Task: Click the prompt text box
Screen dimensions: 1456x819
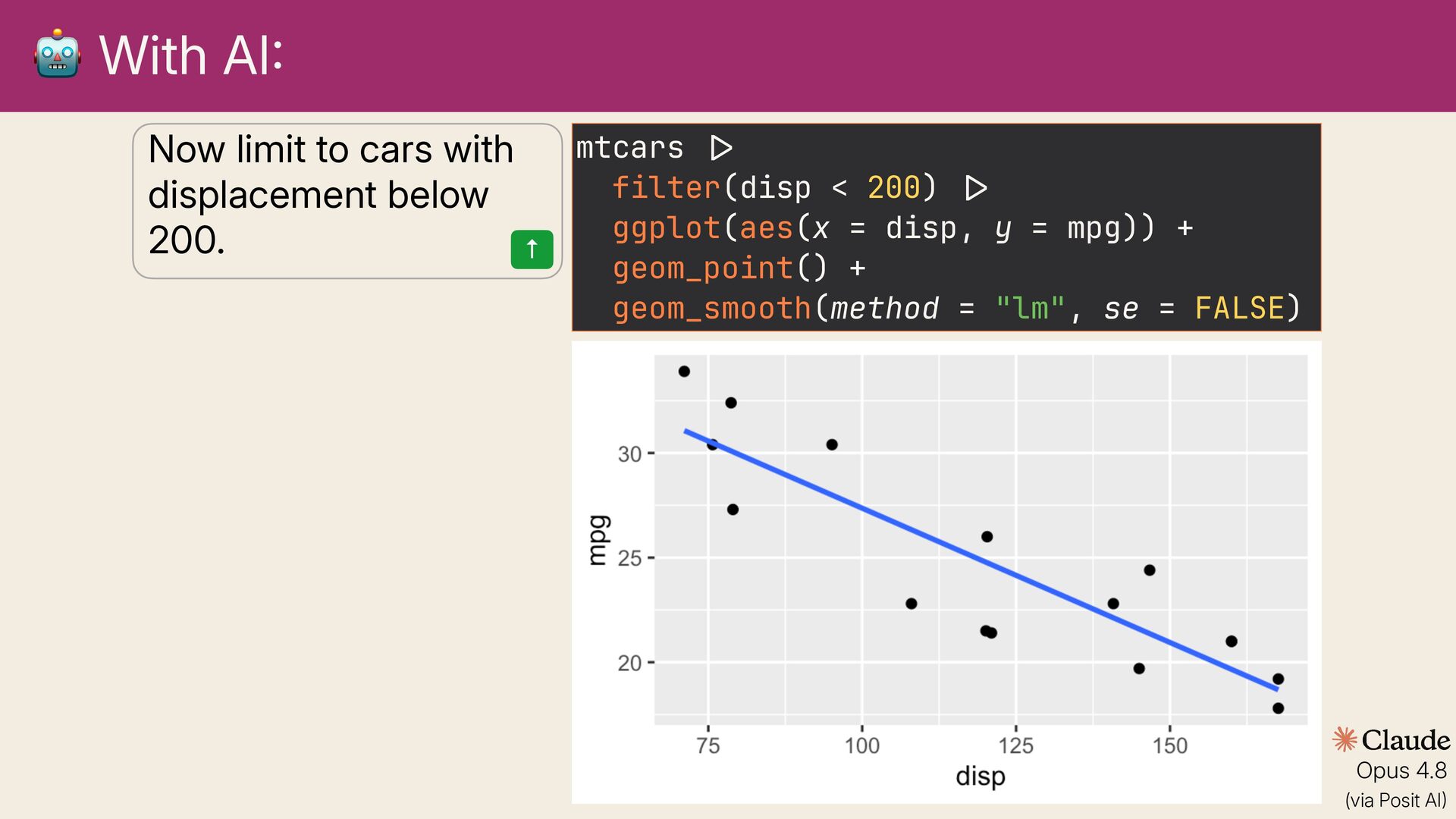Action: click(x=347, y=201)
